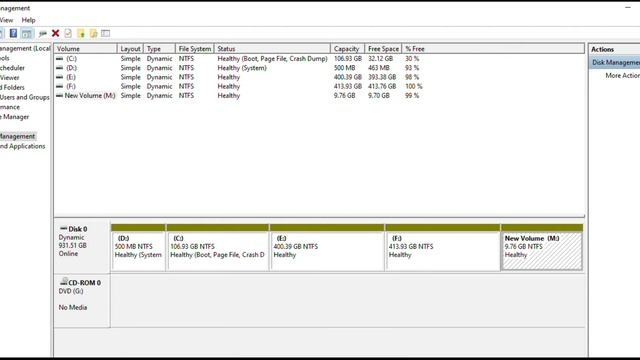Click the drive icon beside New Volume (M:)

[60, 96]
